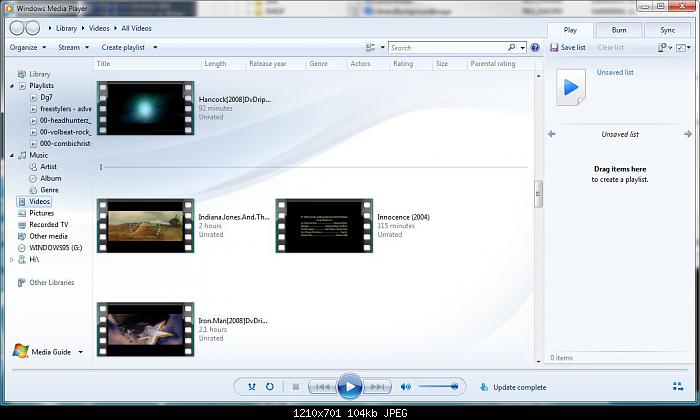
Task: Open the Stream dropdown menu
Action: click(x=73, y=47)
